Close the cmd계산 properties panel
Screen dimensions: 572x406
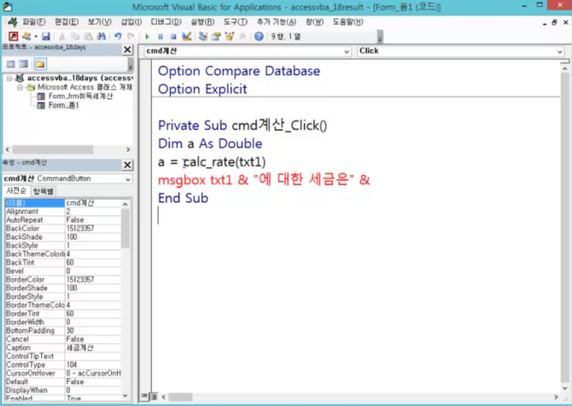click(127, 165)
